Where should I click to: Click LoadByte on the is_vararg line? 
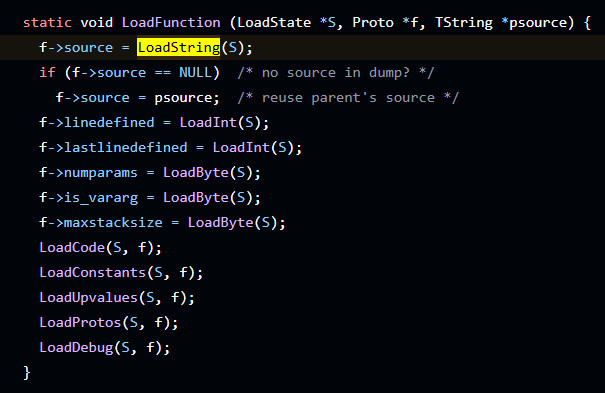tap(196, 197)
